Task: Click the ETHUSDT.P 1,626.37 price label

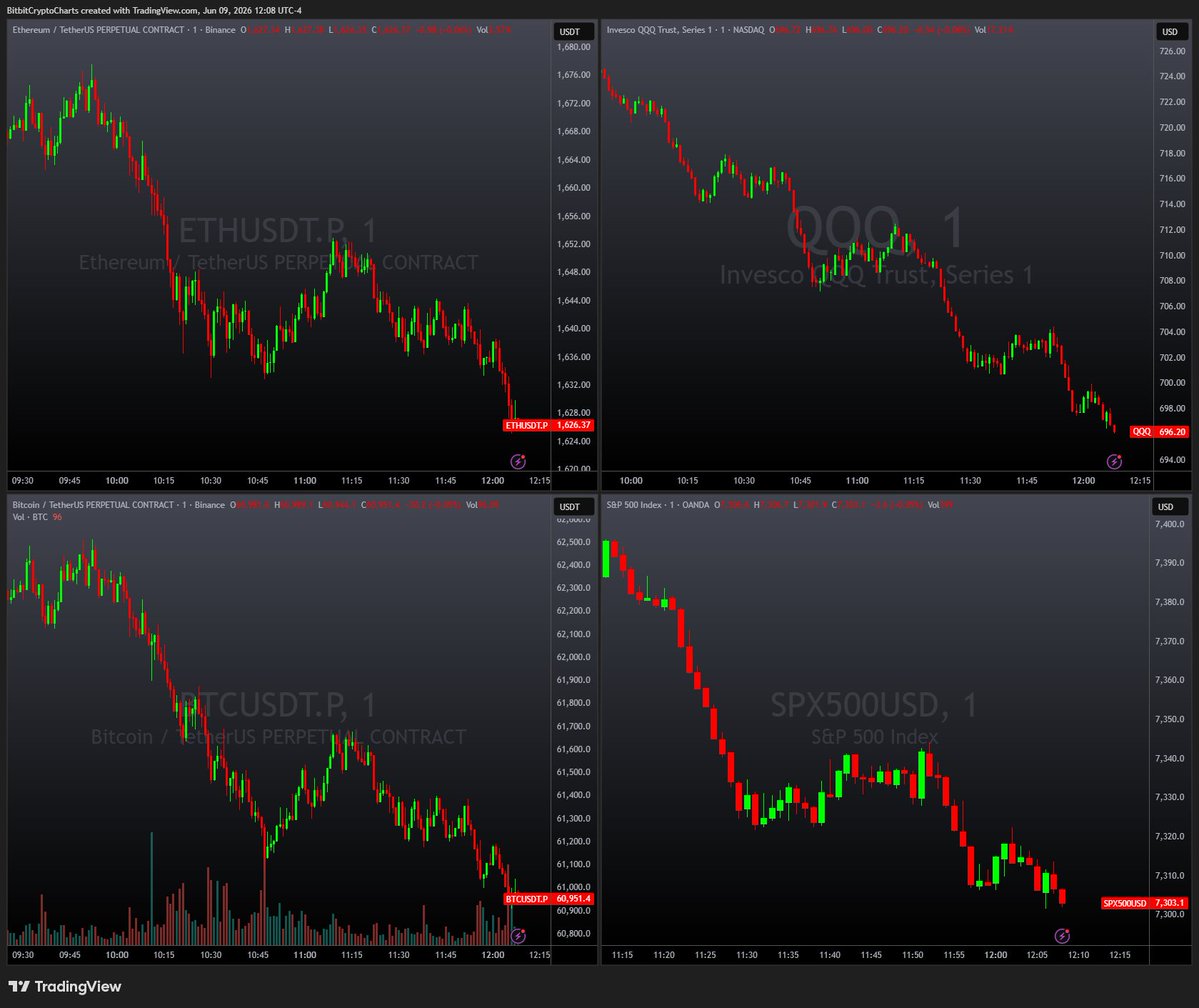Action: tap(548, 425)
